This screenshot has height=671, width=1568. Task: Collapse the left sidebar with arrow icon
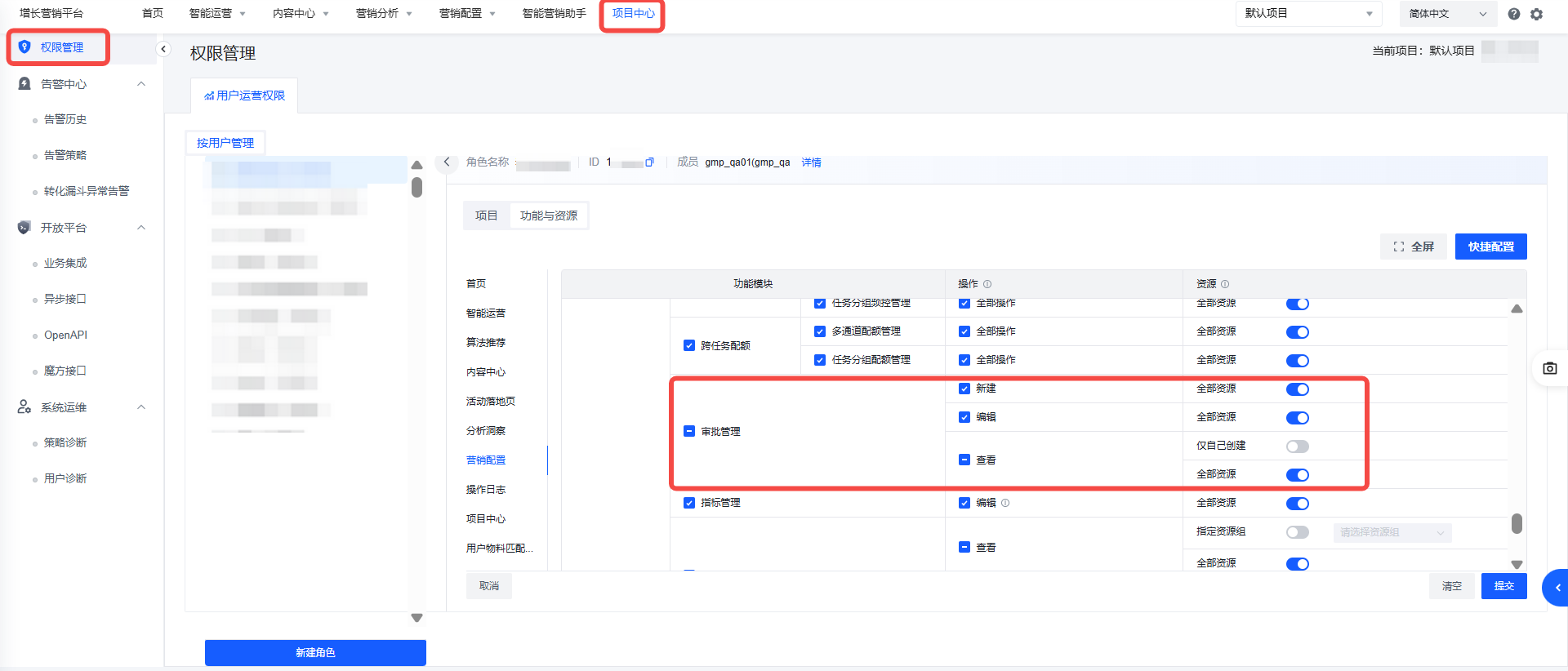click(163, 49)
